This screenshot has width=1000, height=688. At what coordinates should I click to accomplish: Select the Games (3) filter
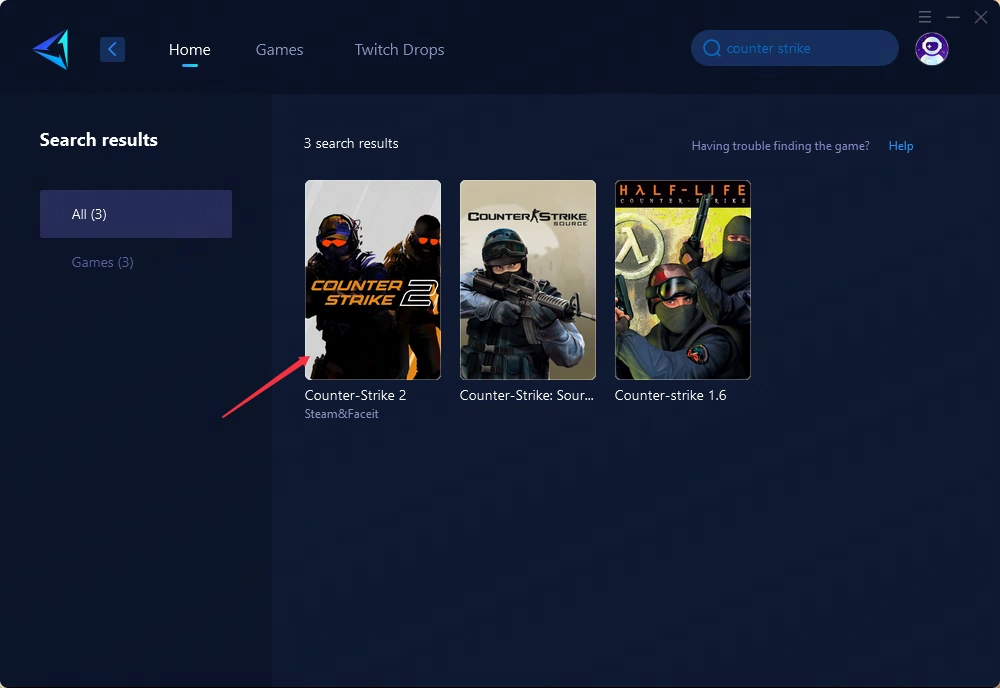pos(103,262)
